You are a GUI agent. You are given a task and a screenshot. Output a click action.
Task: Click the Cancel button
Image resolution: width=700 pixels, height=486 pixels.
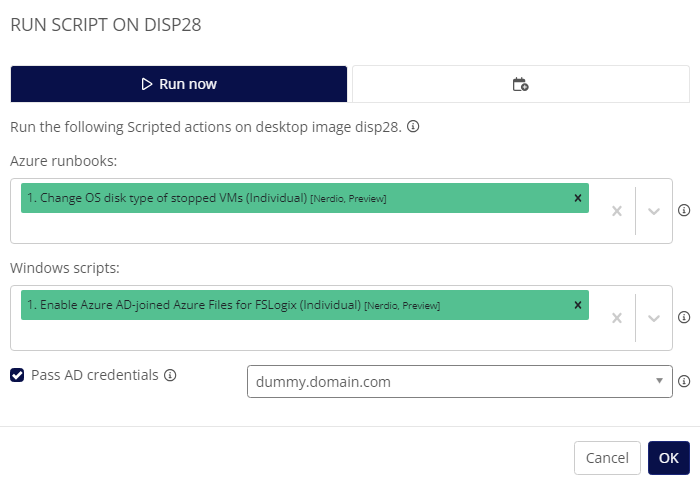point(607,458)
